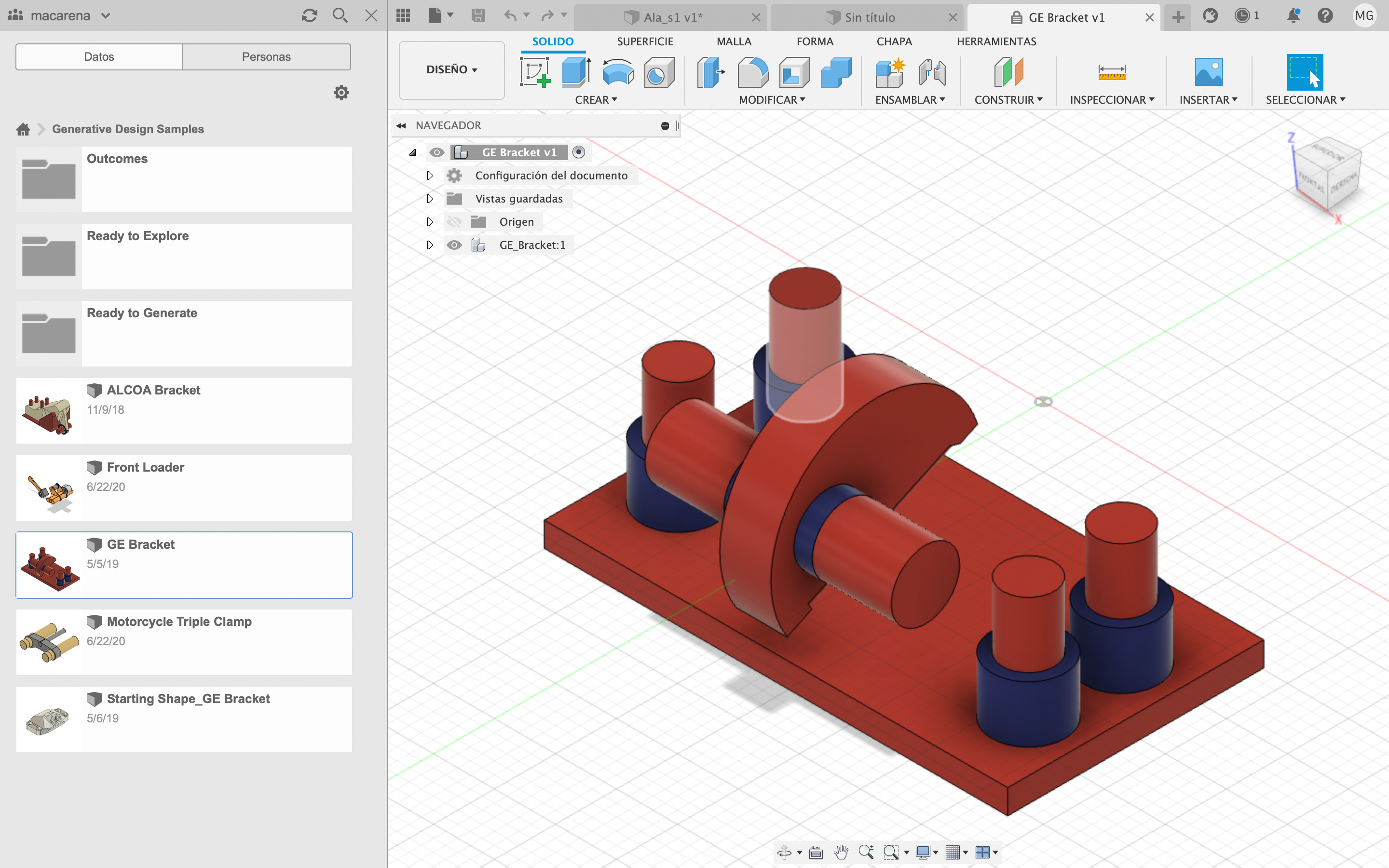Screen dimensions: 1389x868
Task: Select the Shell tool icon
Action: 794,72
